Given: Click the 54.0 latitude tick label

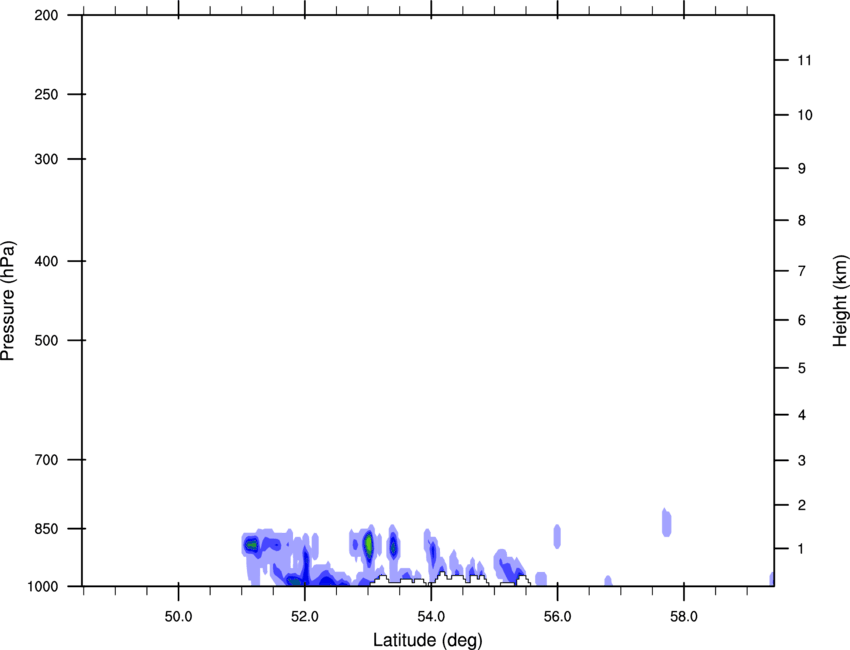Looking at the screenshot, I should click(x=432, y=617).
